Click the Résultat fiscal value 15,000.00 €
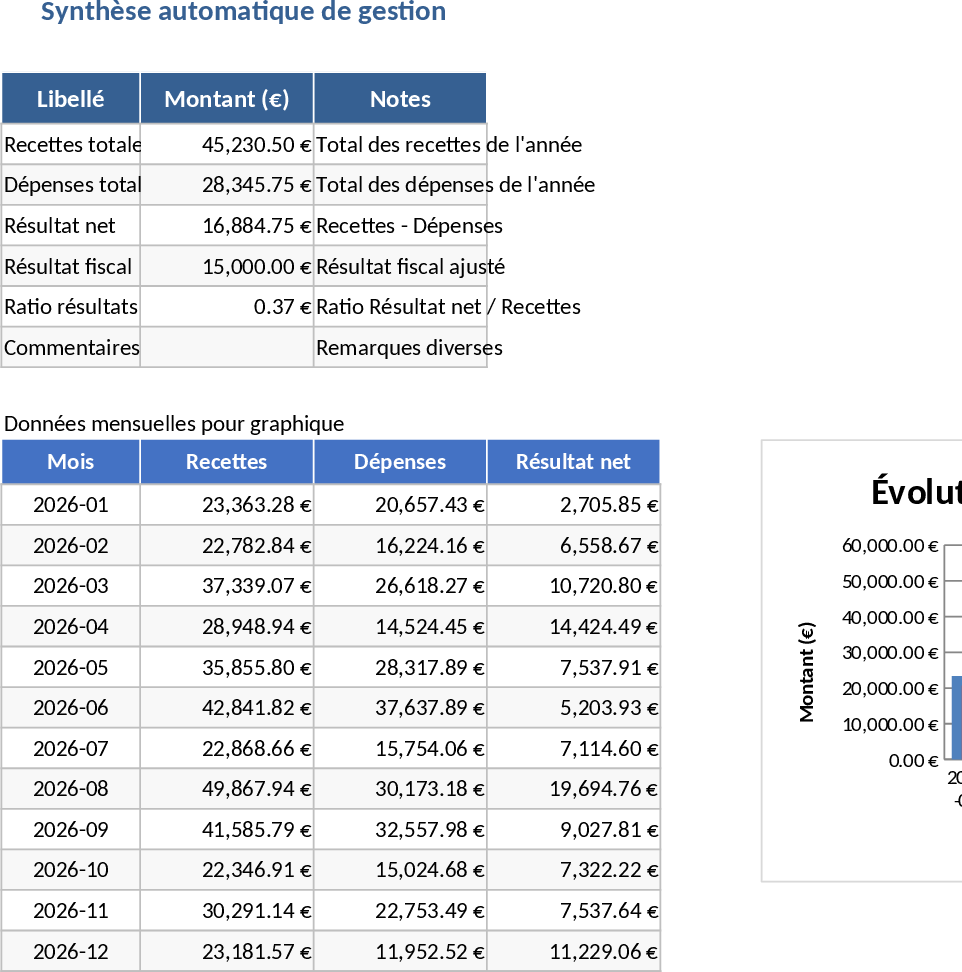The width and height of the screenshot is (962, 972). click(226, 266)
